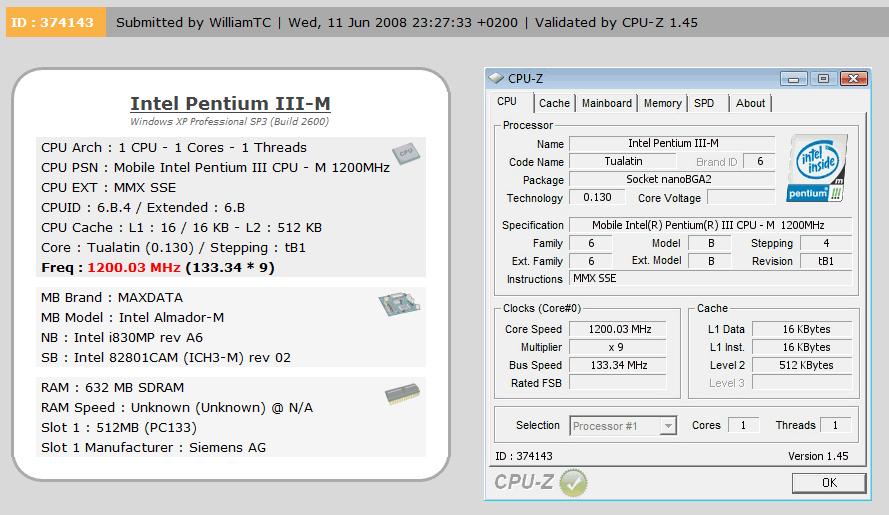Click the Instructions field MMX SSE
This screenshot has width=889, height=515.
[710, 278]
